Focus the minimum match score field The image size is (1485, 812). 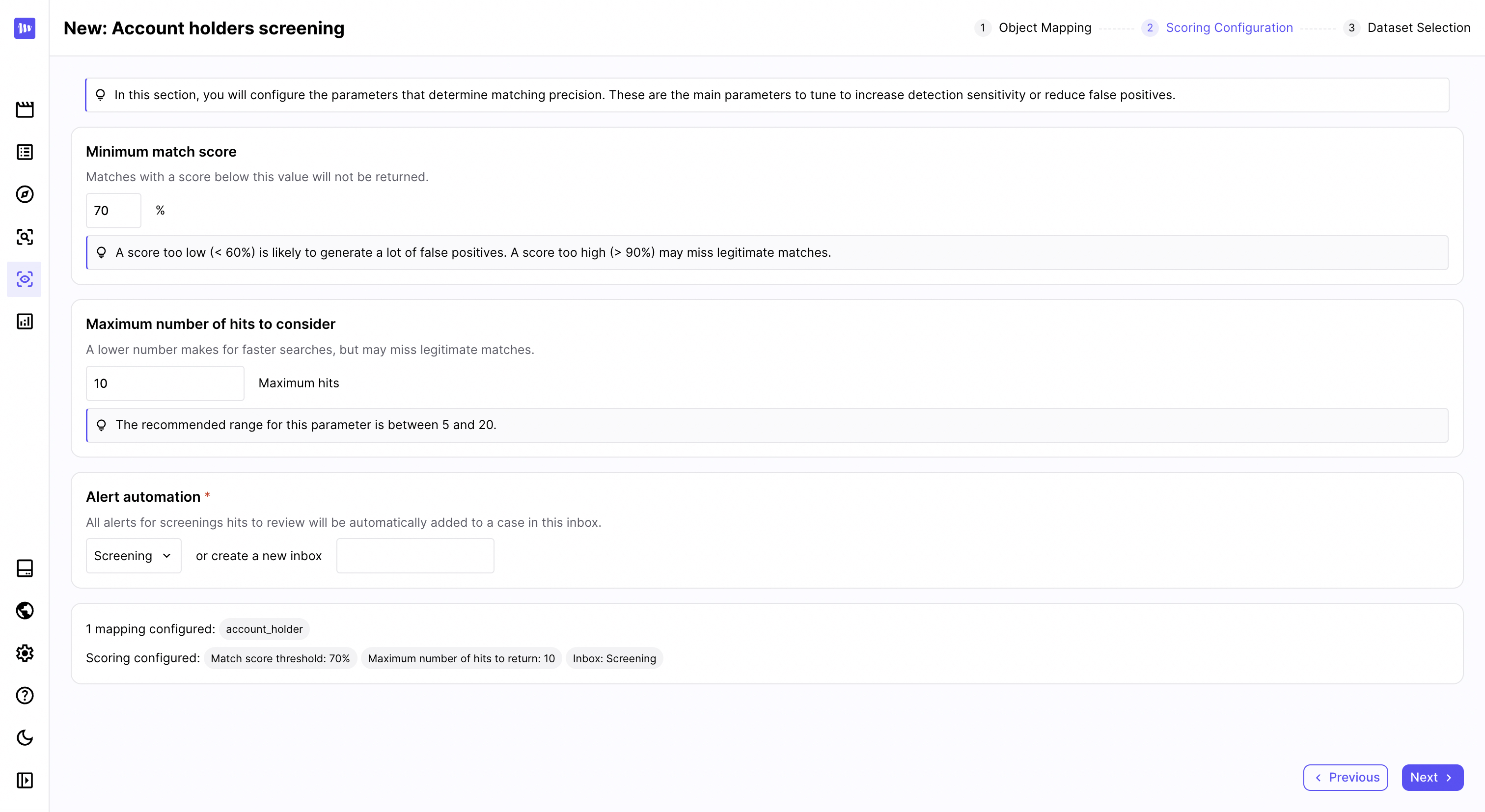[113, 210]
